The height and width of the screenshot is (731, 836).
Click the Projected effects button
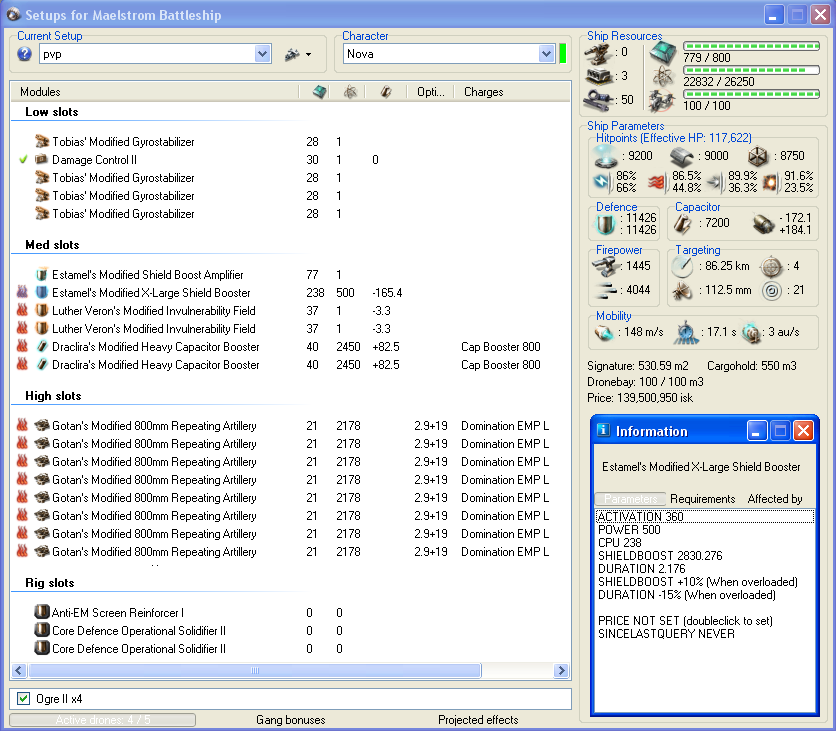[x=477, y=720]
